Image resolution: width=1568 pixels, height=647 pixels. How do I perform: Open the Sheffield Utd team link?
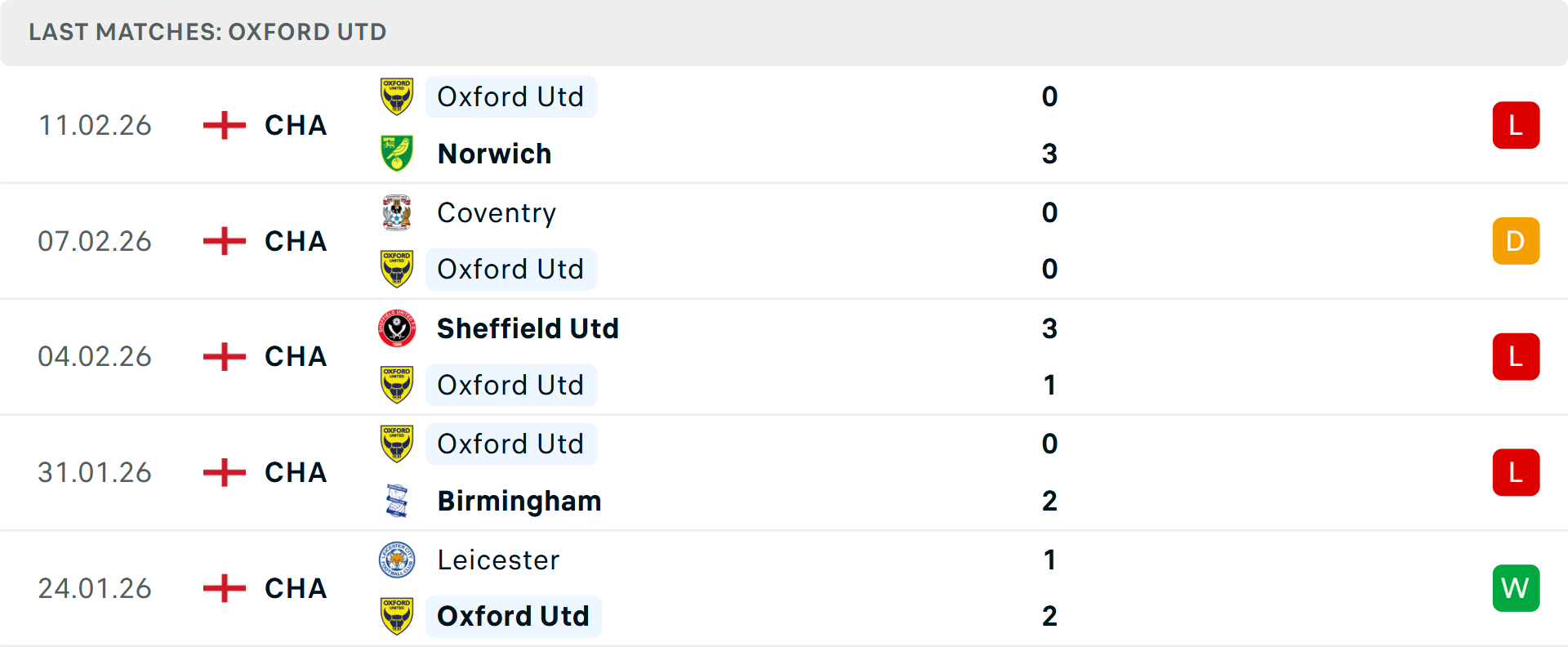(528, 328)
